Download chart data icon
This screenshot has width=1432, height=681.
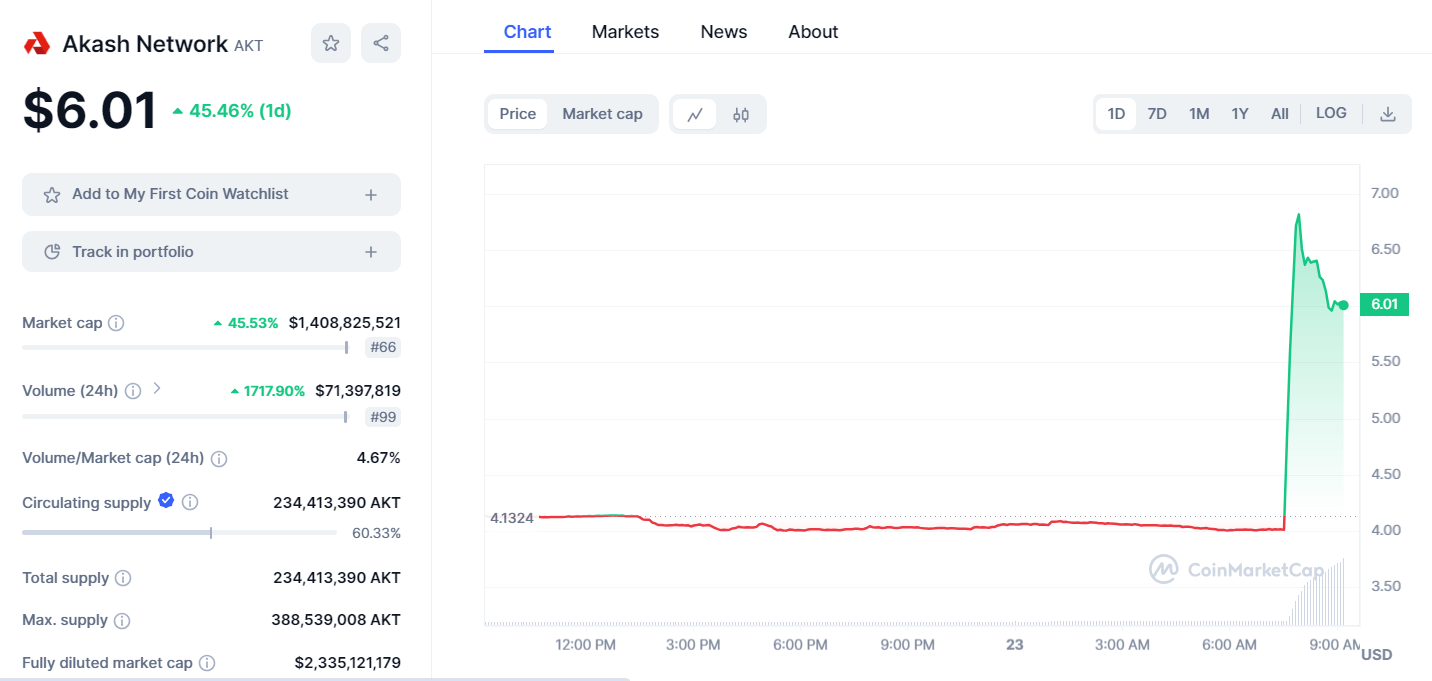pos(1387,114)
